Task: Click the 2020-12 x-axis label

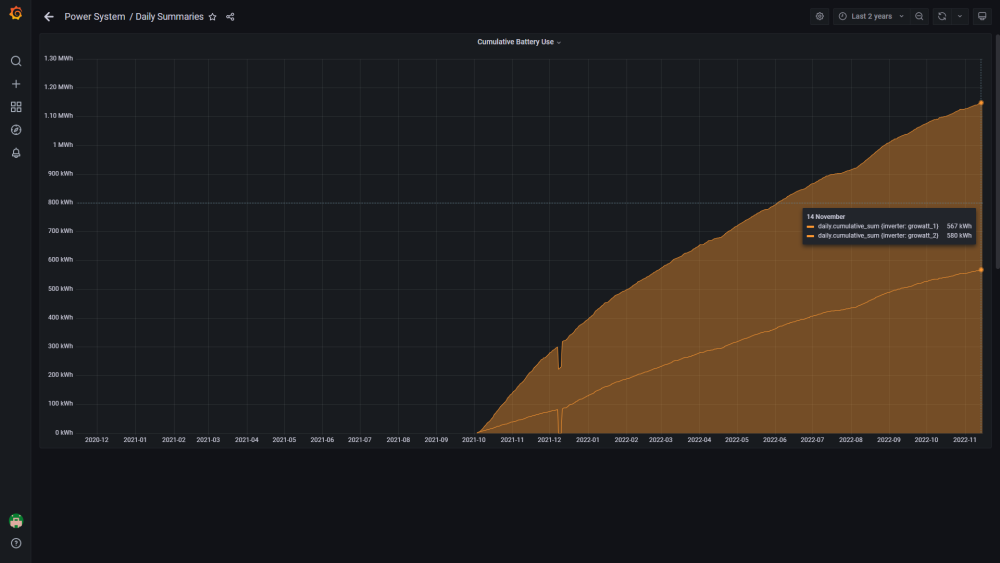Action: [96, 440]
